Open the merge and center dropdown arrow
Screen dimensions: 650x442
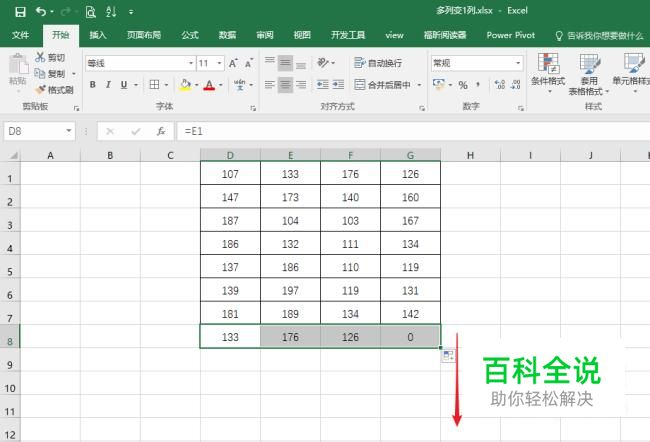coord(420,85)
